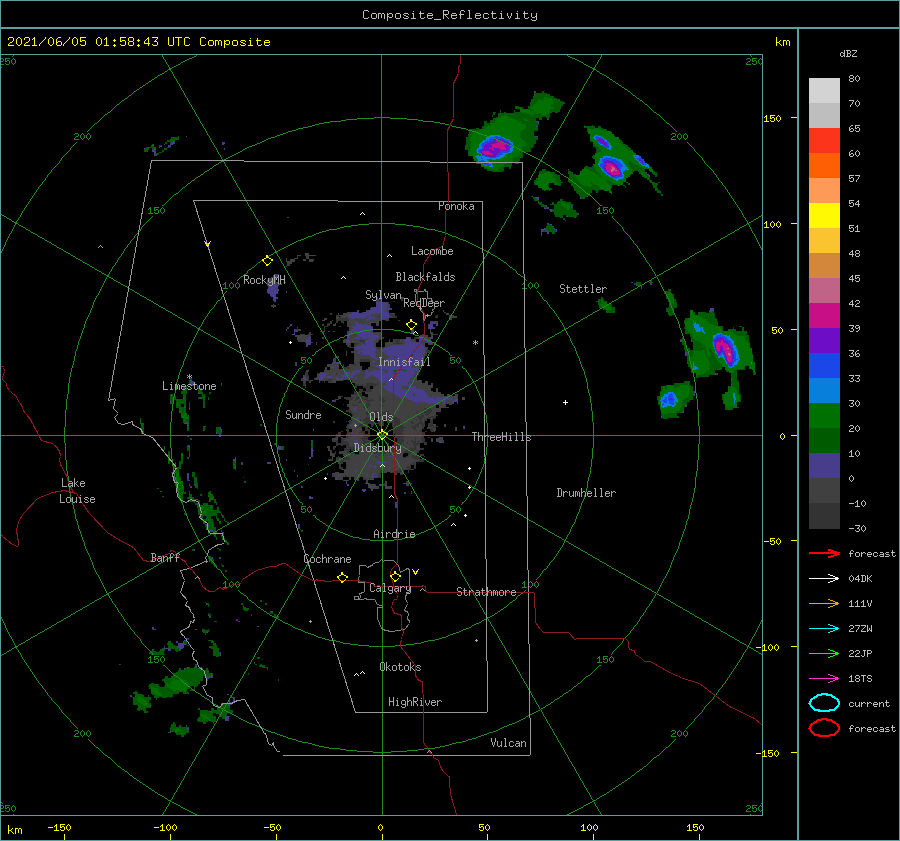Click the Calgary city label
This screenshot has width=900, height=841.
coord(390,588)
